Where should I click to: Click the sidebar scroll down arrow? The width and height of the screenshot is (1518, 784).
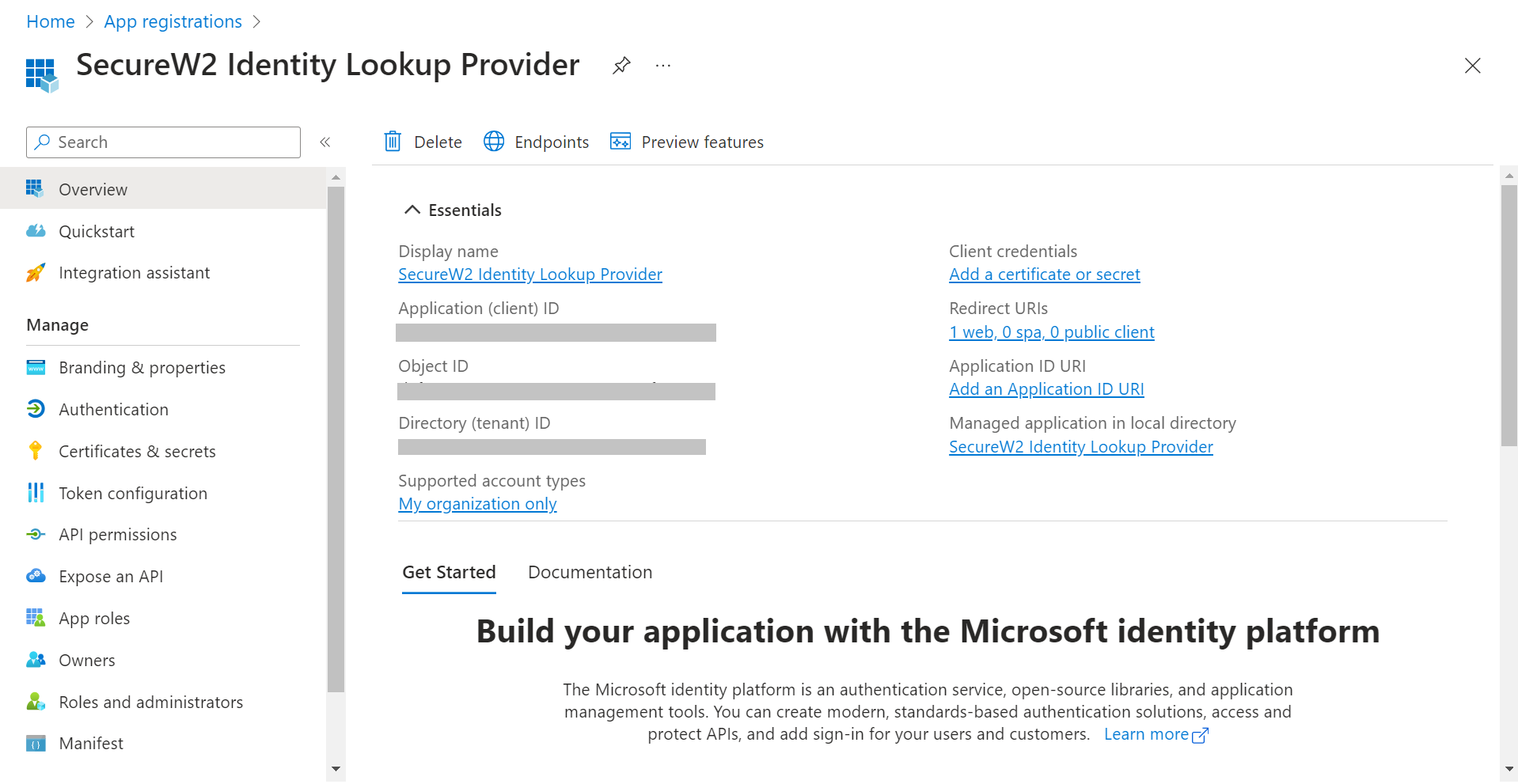[x=336, y=768]
